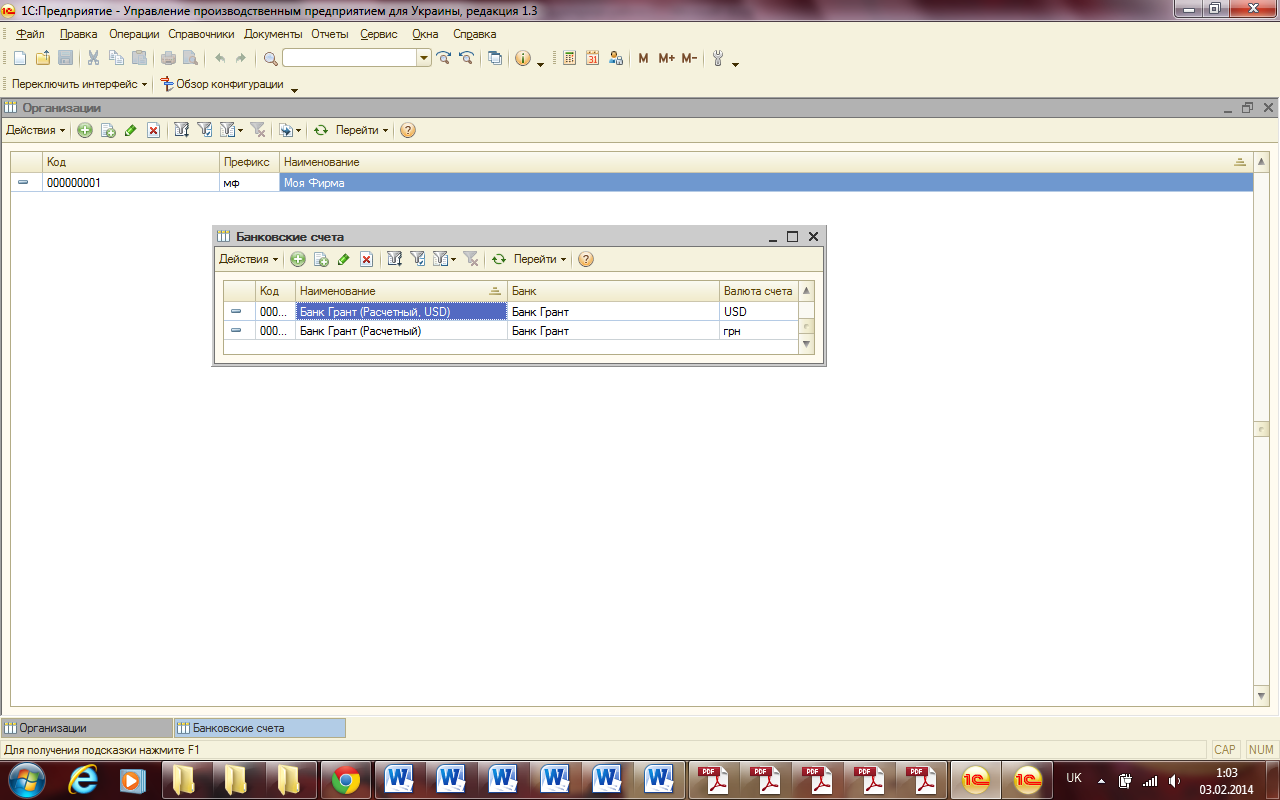Open search box dropdown arrow in main toolbar
This screenshot has height=800, width=1280.
[425, 58]
